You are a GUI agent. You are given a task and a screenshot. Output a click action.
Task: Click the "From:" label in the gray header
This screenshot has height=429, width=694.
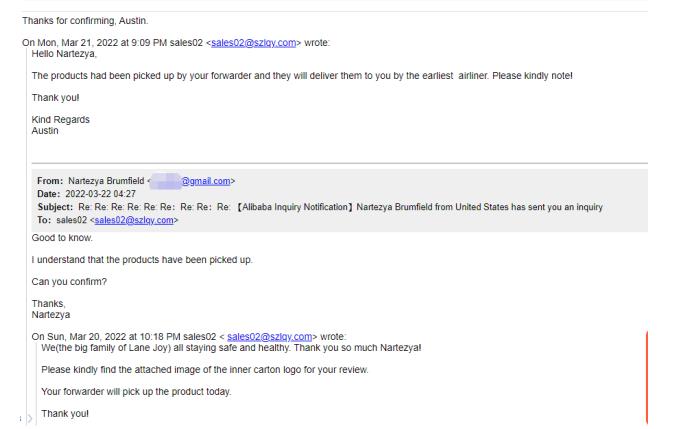pos(50,181)
